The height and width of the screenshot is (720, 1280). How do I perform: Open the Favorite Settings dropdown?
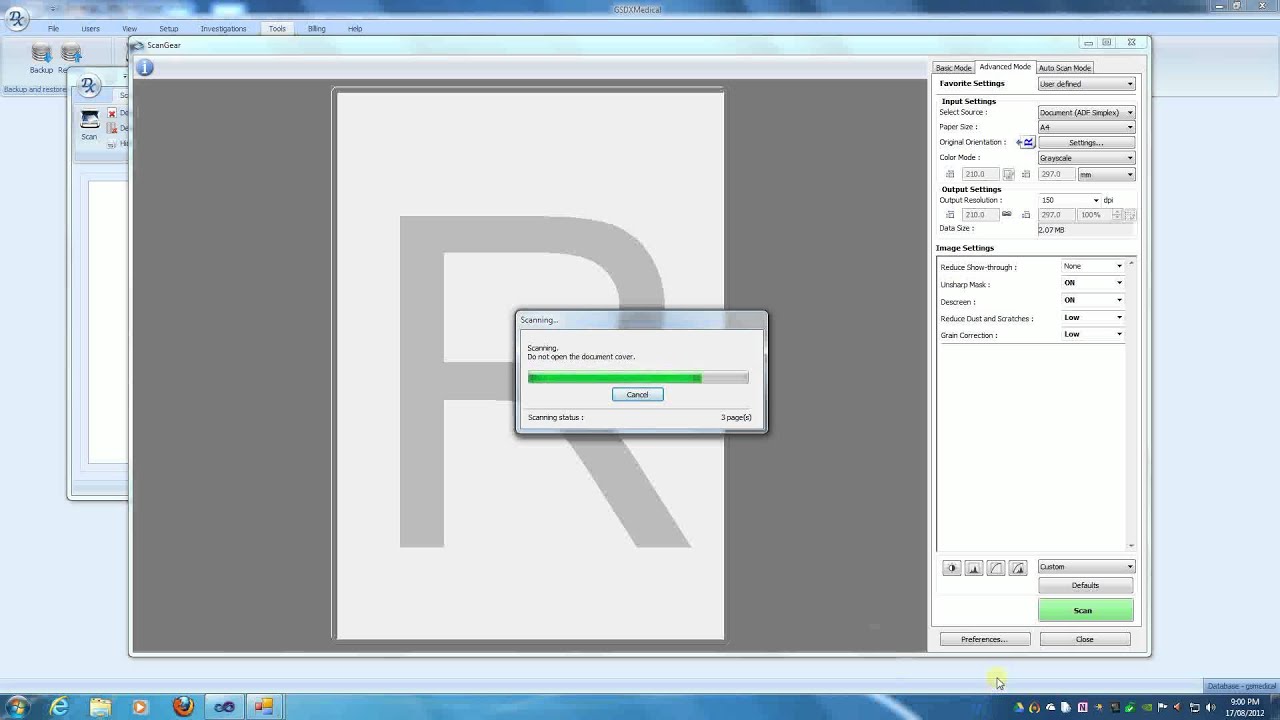[1086, 84]
